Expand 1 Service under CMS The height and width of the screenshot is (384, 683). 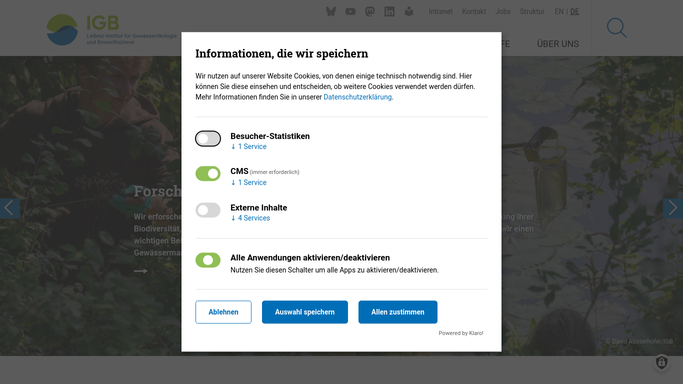tap(249, 182)
